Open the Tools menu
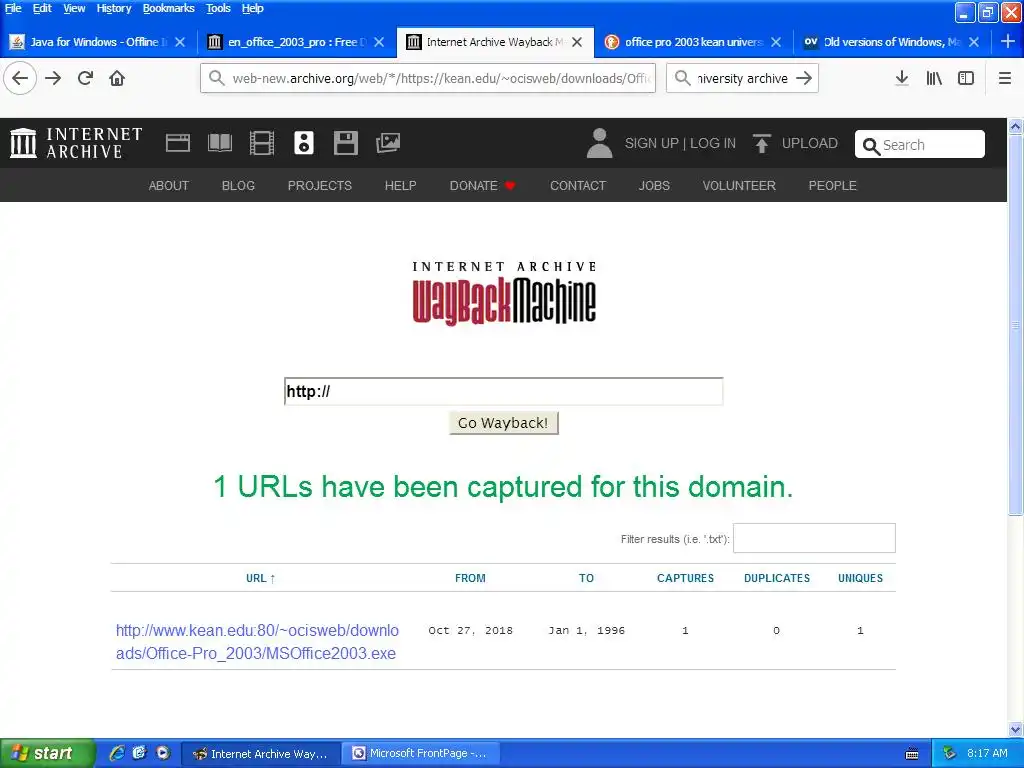Screen dimensions: 1024x768 coord(218,8)
